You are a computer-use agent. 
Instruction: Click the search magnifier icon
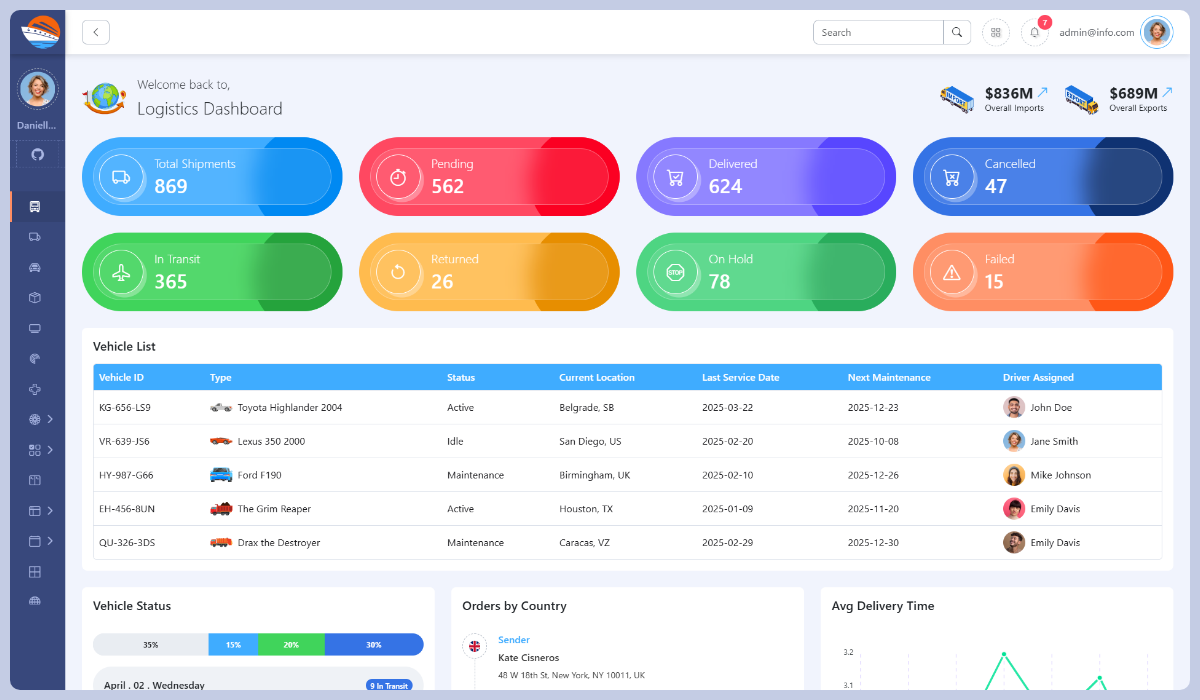pyautogui.click(x=956, y=32)
